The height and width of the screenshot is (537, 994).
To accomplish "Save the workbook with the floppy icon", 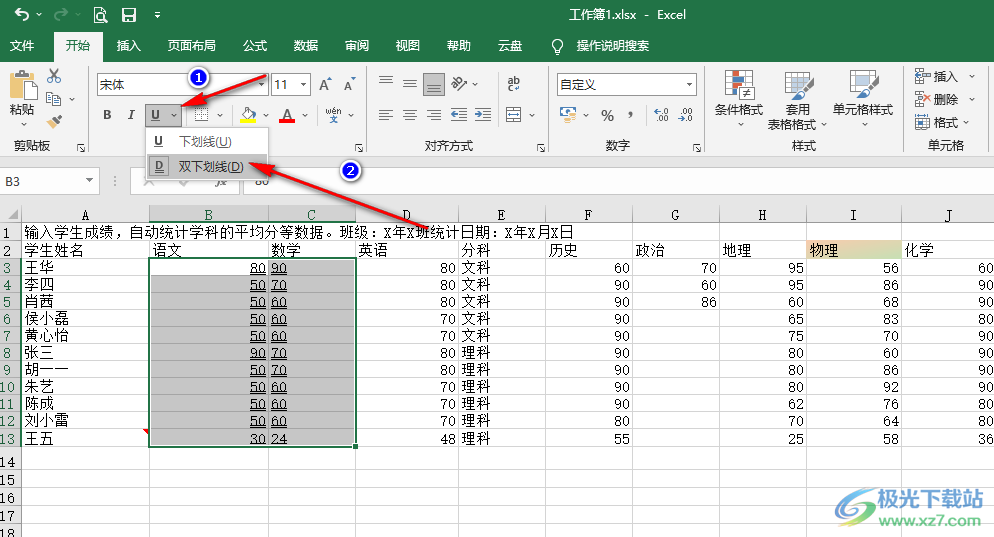I will 129,15.
